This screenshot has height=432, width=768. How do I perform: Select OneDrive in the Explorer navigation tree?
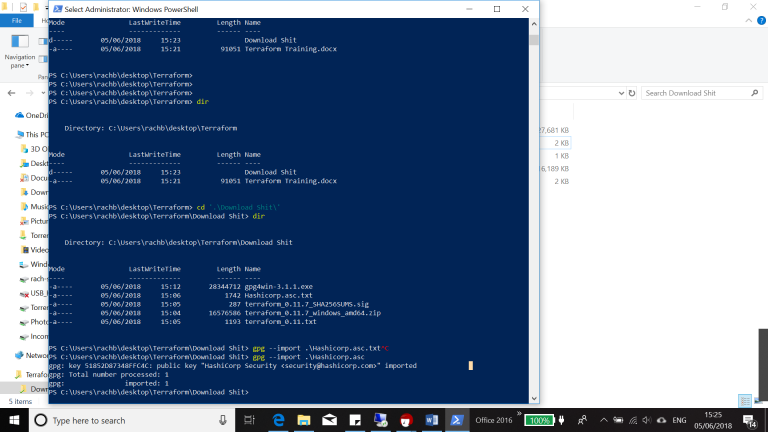tap(31, 116)
